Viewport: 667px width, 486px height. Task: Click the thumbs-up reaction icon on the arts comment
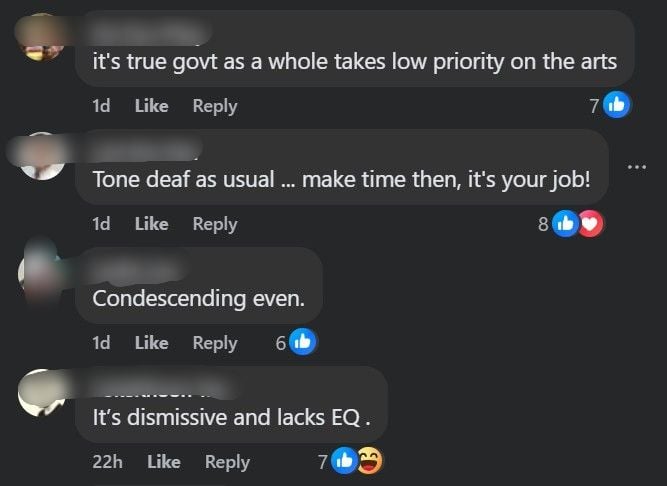click(616, 105)
